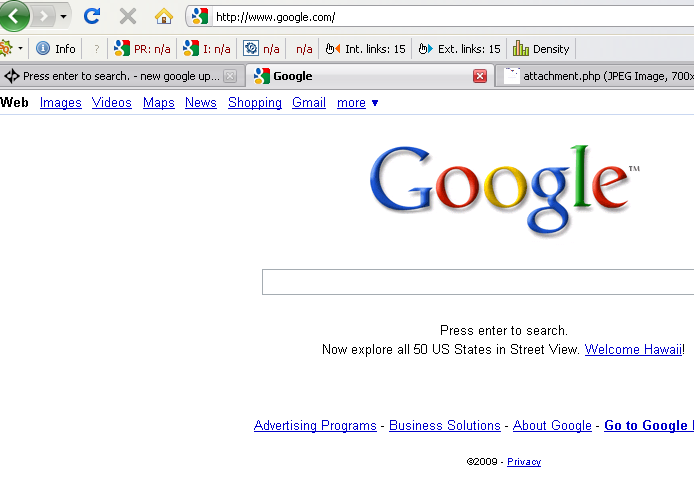This screenshot has width=694, height=495.
Task: Open the Welcome Hawaii link
Action: [633, 349]
